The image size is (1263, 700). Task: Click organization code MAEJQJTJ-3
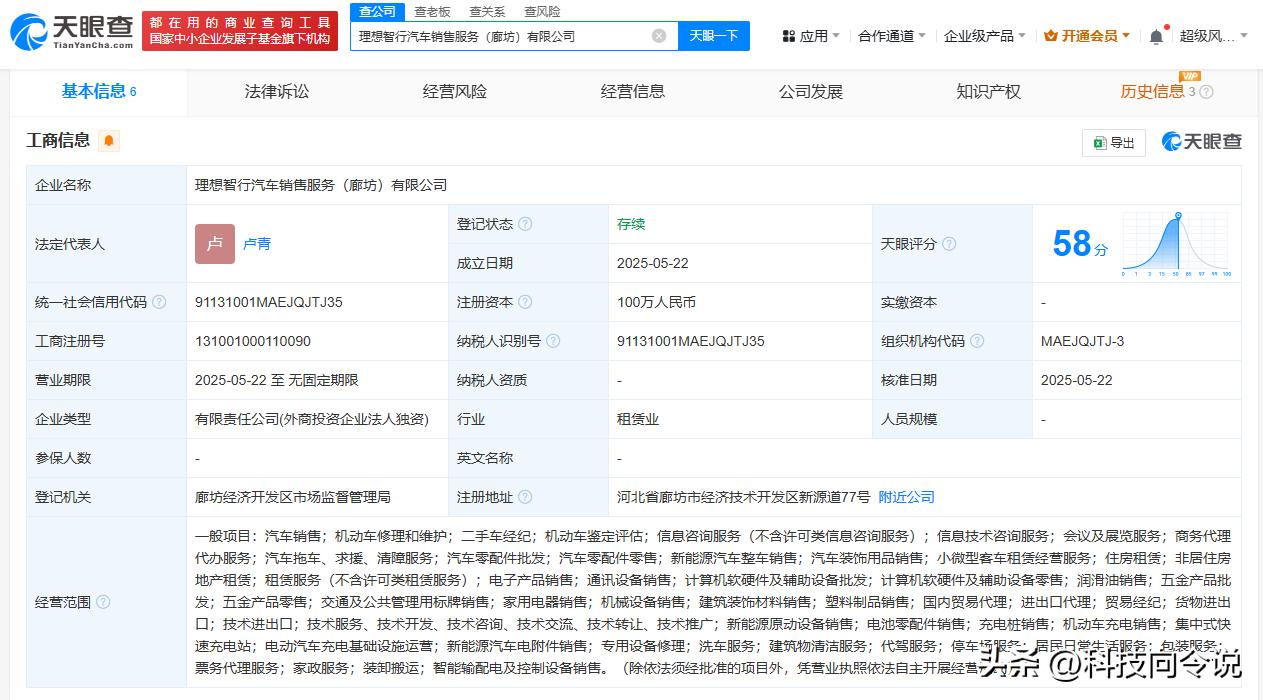pyautogui.click(x=1082, y=341)
